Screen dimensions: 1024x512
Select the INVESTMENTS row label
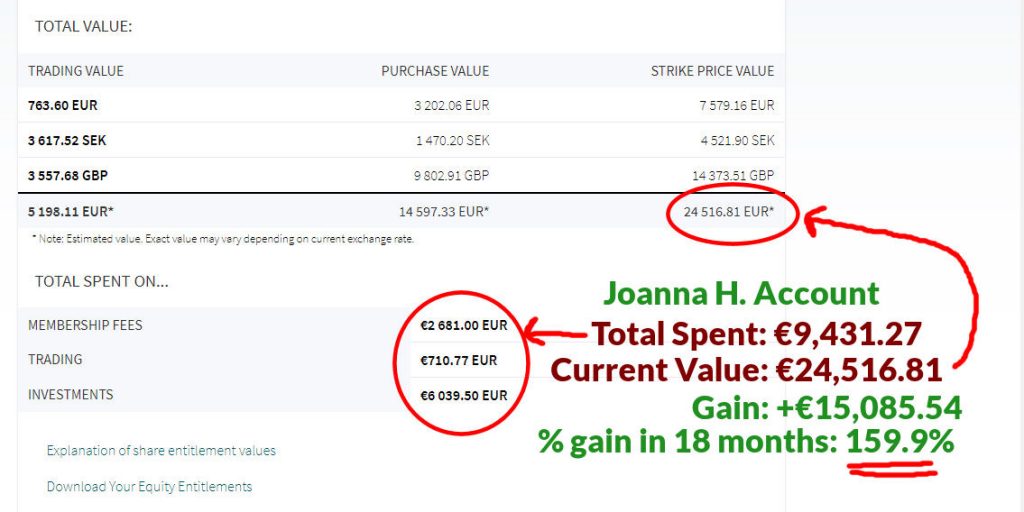pyautogui.click(x=71, y=394)
